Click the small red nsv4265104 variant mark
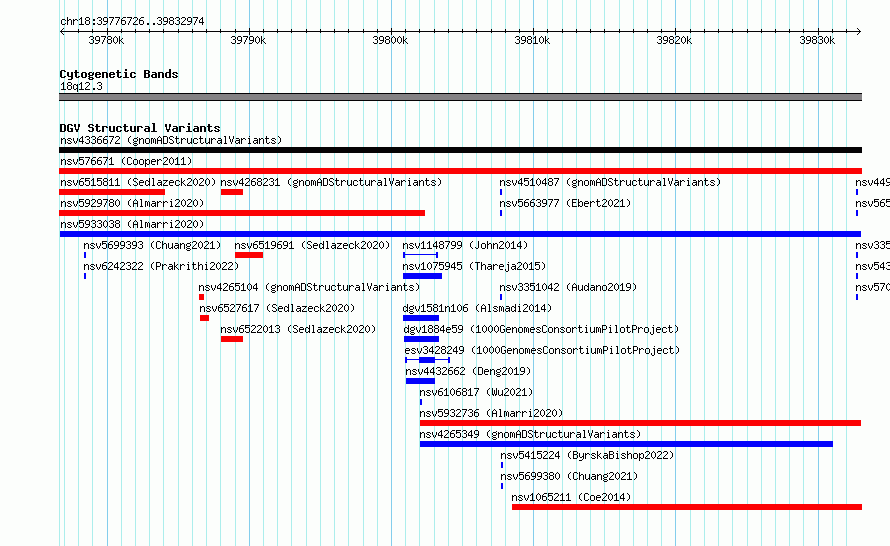 point(201,297)
